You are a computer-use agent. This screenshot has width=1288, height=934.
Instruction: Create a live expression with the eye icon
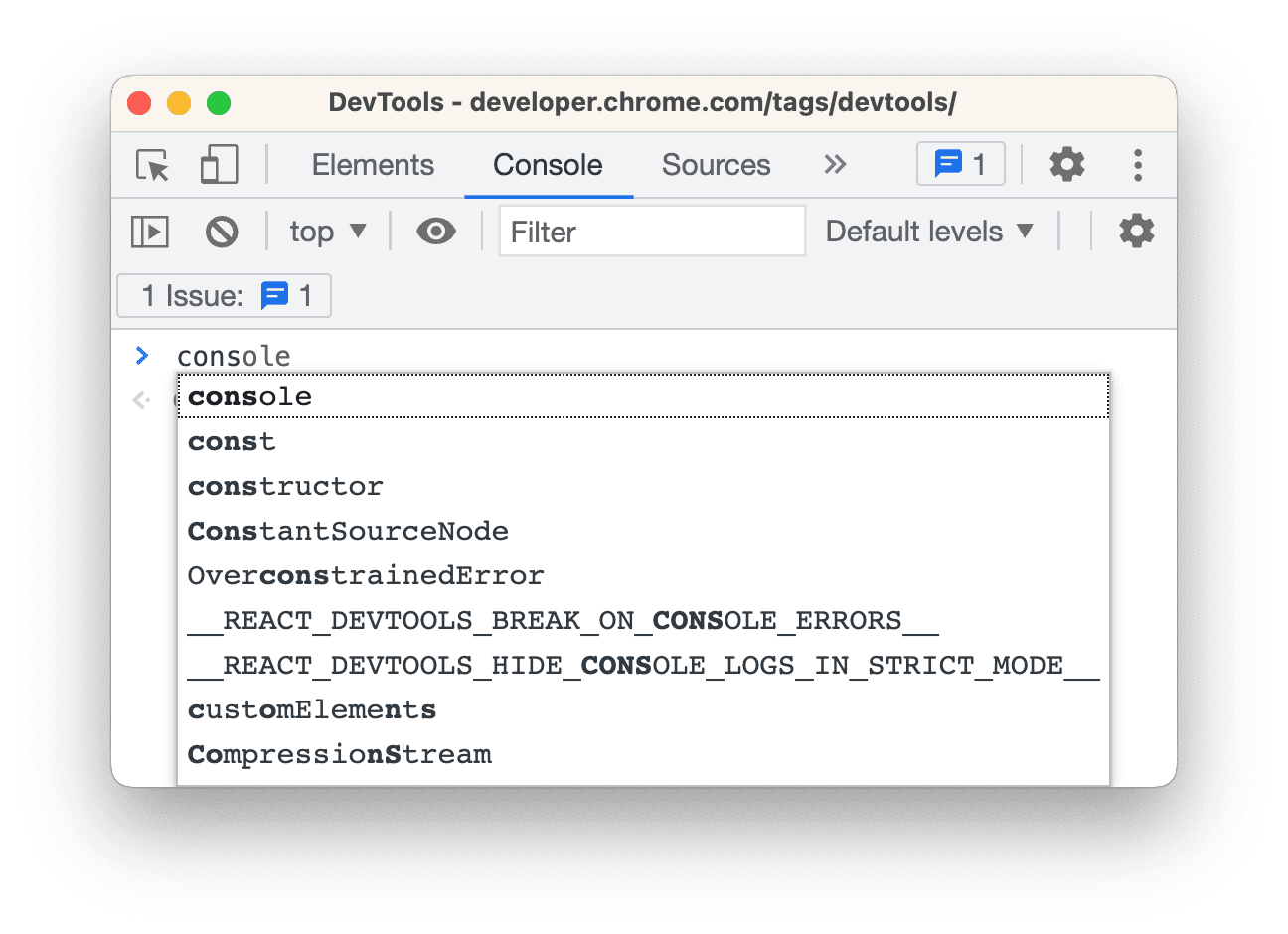point(435,231)
